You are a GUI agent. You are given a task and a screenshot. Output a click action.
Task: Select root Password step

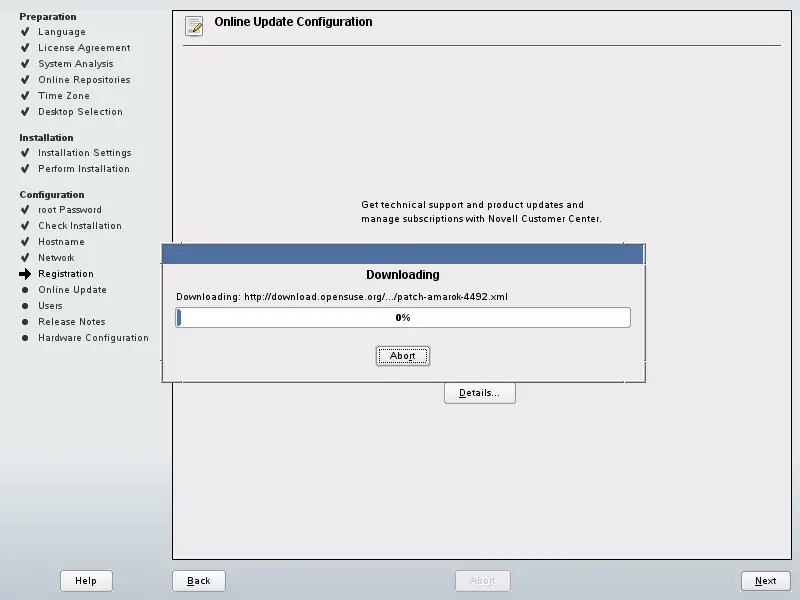pos(70,210)
